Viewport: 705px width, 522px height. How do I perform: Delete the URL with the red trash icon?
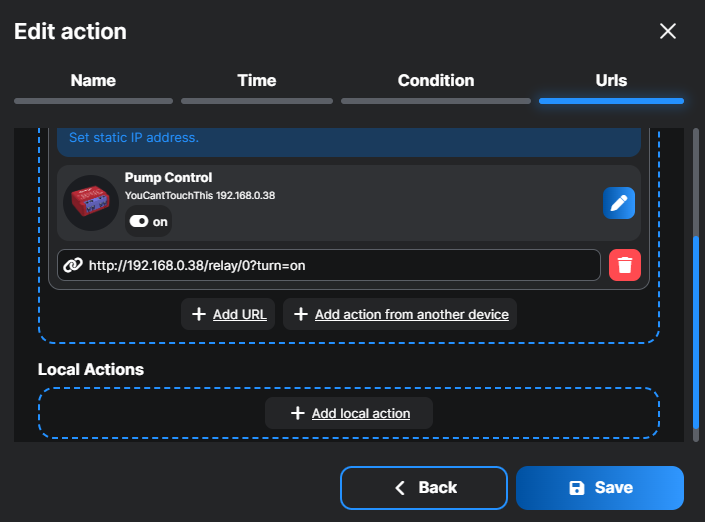coord(624,265)
